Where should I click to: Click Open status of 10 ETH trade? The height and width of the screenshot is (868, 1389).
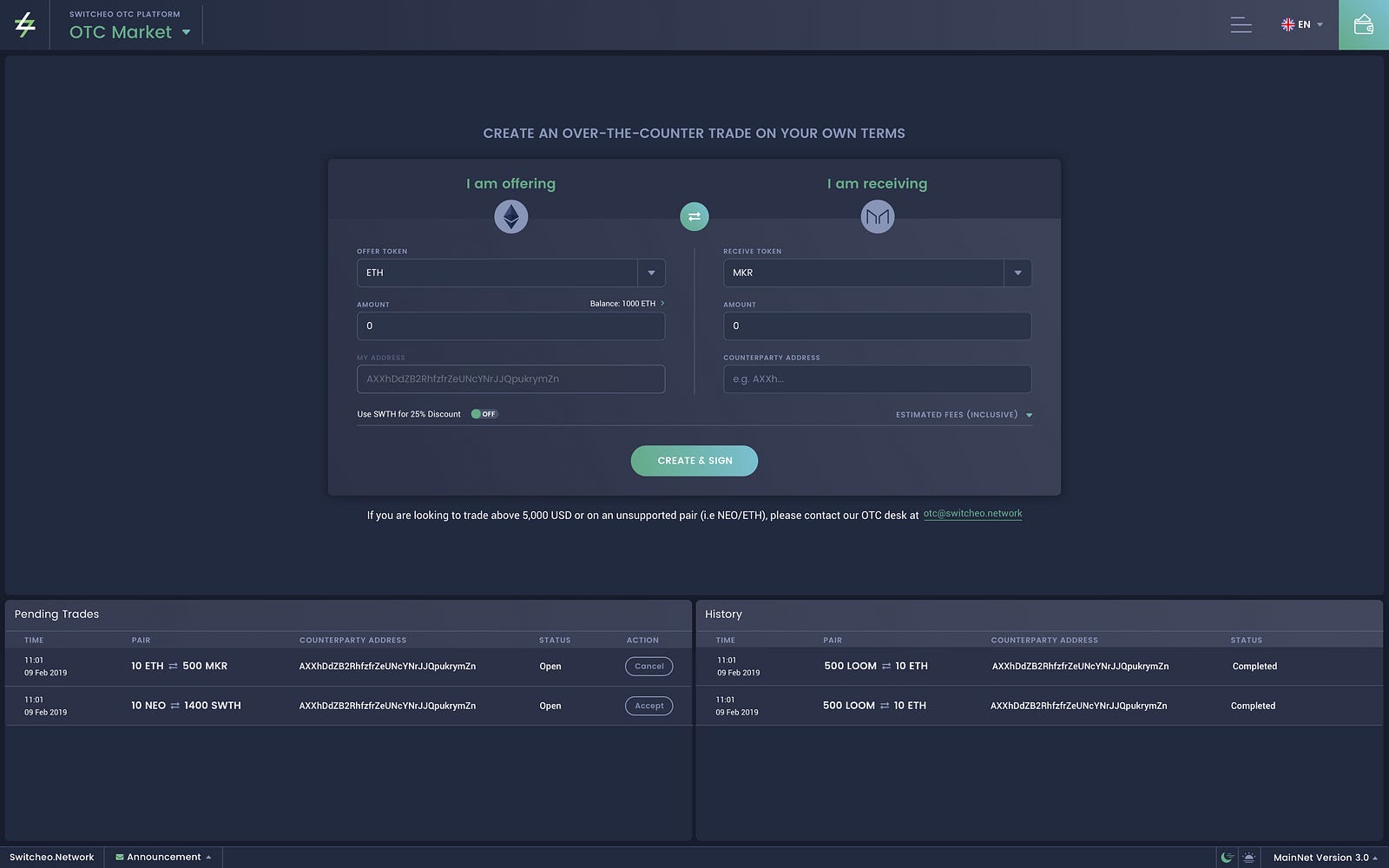[550, 667]
